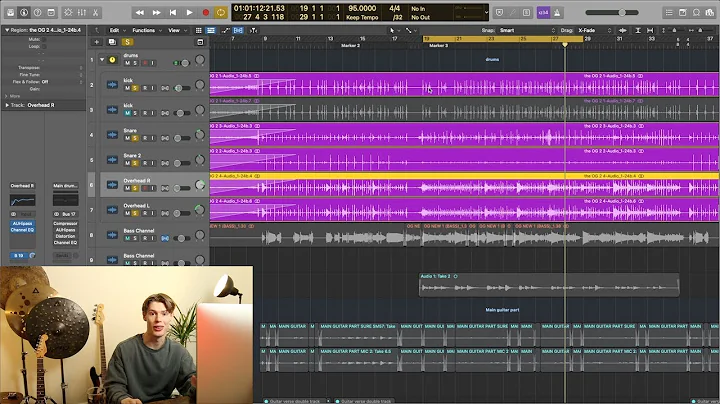Show grid view icon
Viewport: 720px width, 404px height.
198,30
